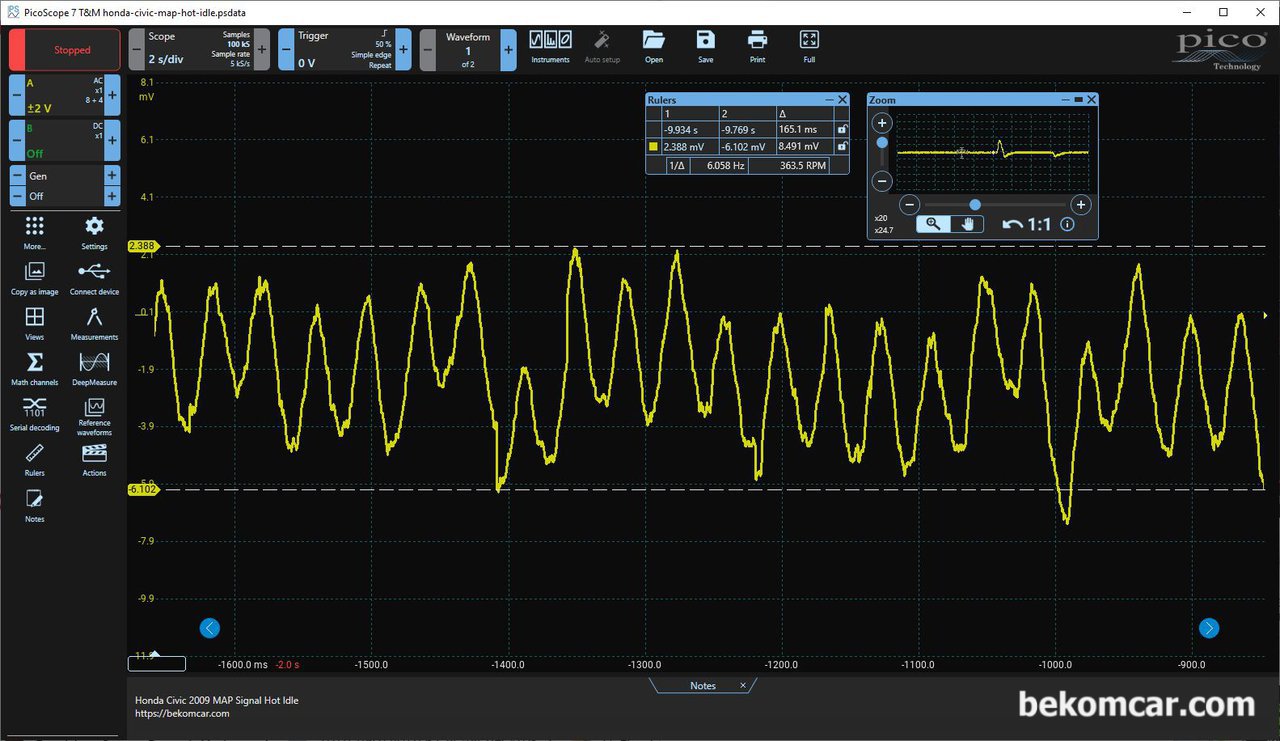The width and height of the screenshot is (1280, 741).
Task: Open Math channels sigma tool
Action: [35, 368]
